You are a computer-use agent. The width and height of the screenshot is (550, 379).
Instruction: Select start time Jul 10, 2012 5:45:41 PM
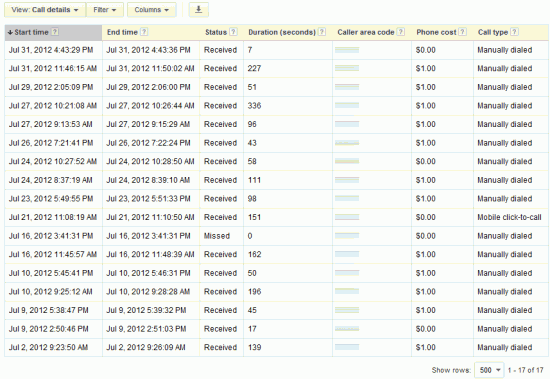[x=51, y=273]
